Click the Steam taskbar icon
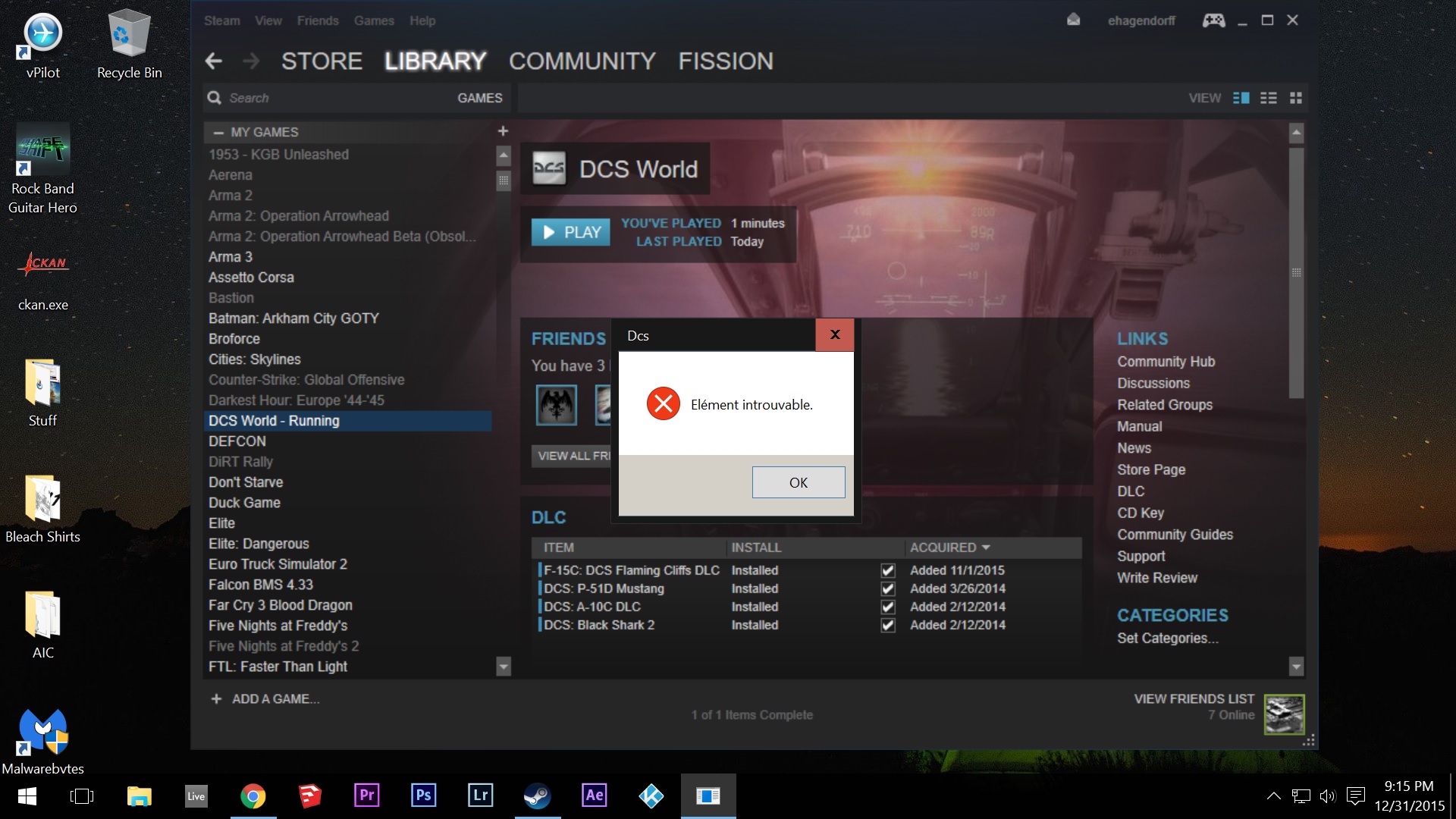1456x819 pixels. coord(538,796)
